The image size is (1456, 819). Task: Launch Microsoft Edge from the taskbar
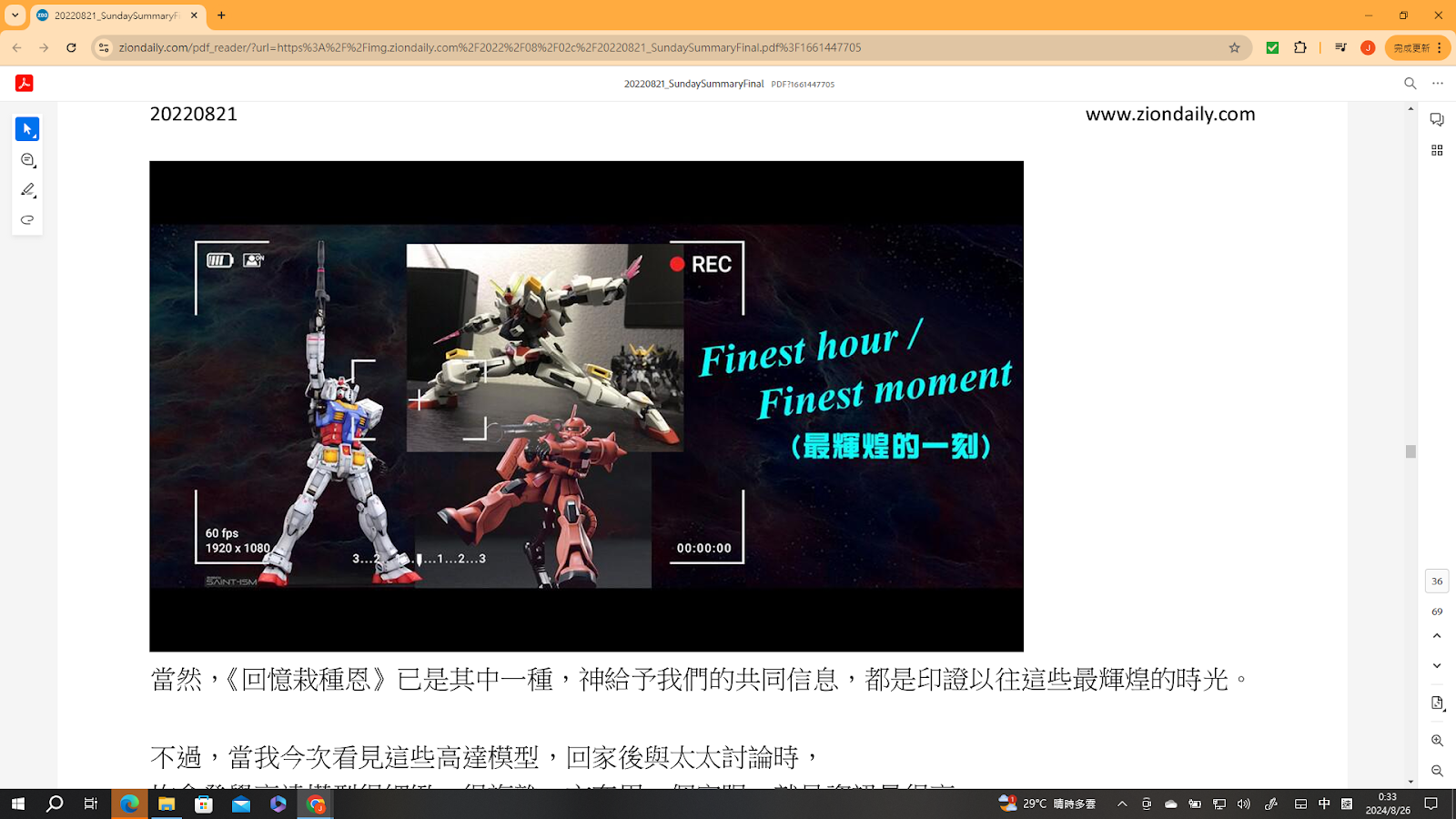pos(129,804)
